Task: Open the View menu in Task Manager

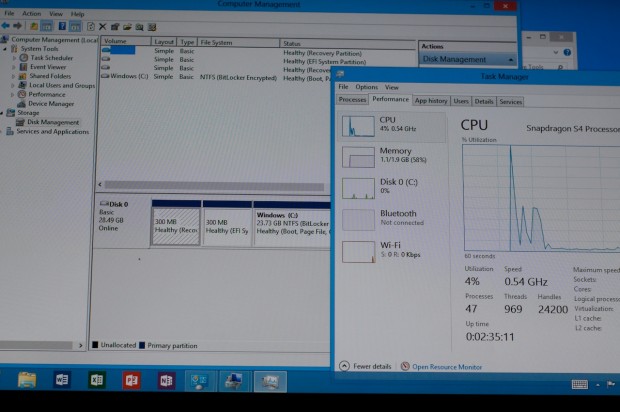Action: pos(391,87)
